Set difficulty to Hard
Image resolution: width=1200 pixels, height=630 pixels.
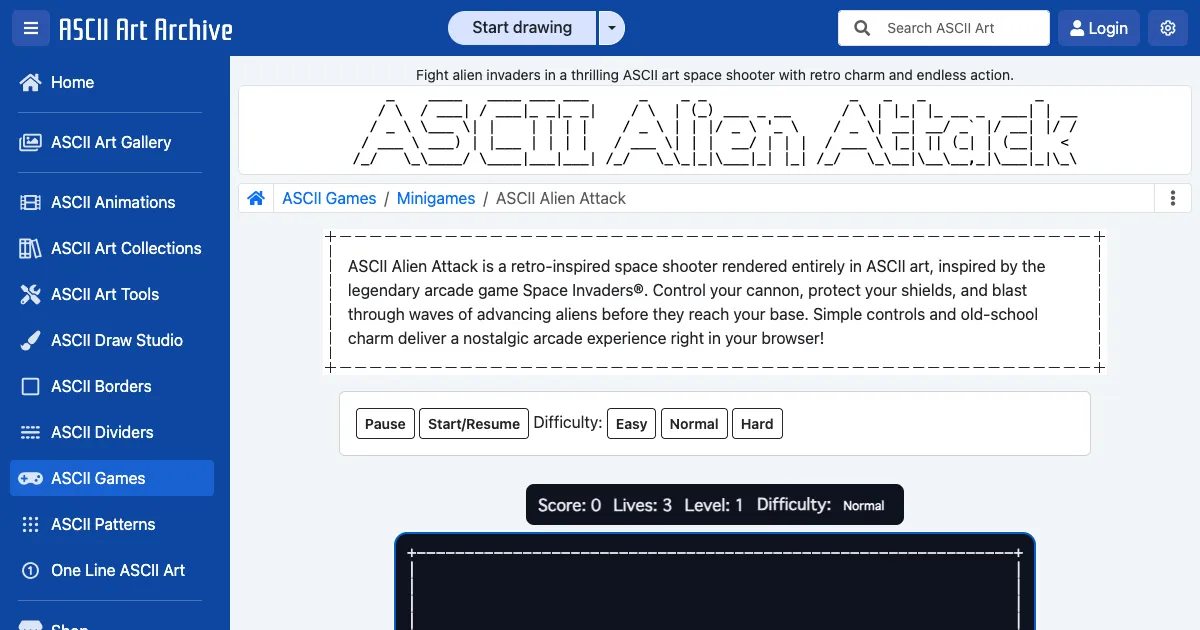tap(757, 424)
